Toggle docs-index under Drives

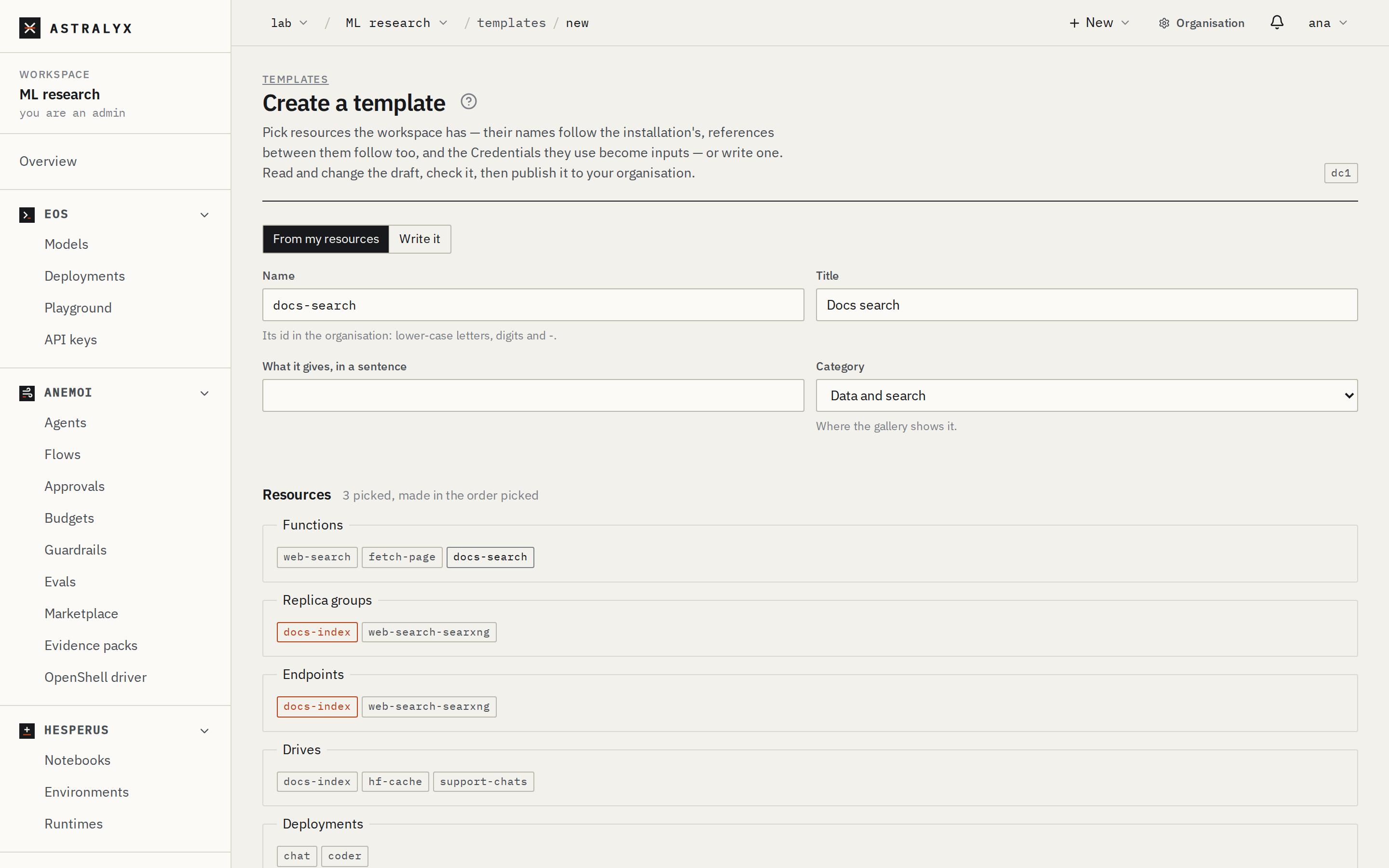click(x=317, y=782)
